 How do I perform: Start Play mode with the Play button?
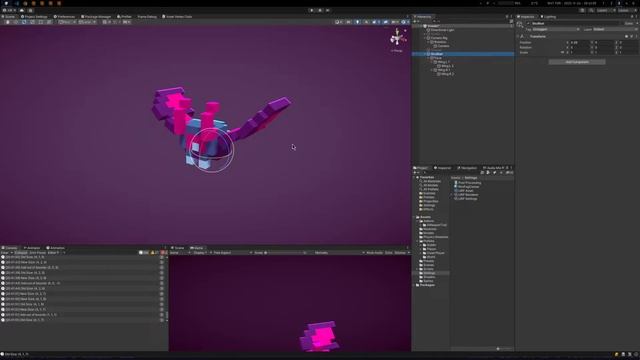[311, 10]
